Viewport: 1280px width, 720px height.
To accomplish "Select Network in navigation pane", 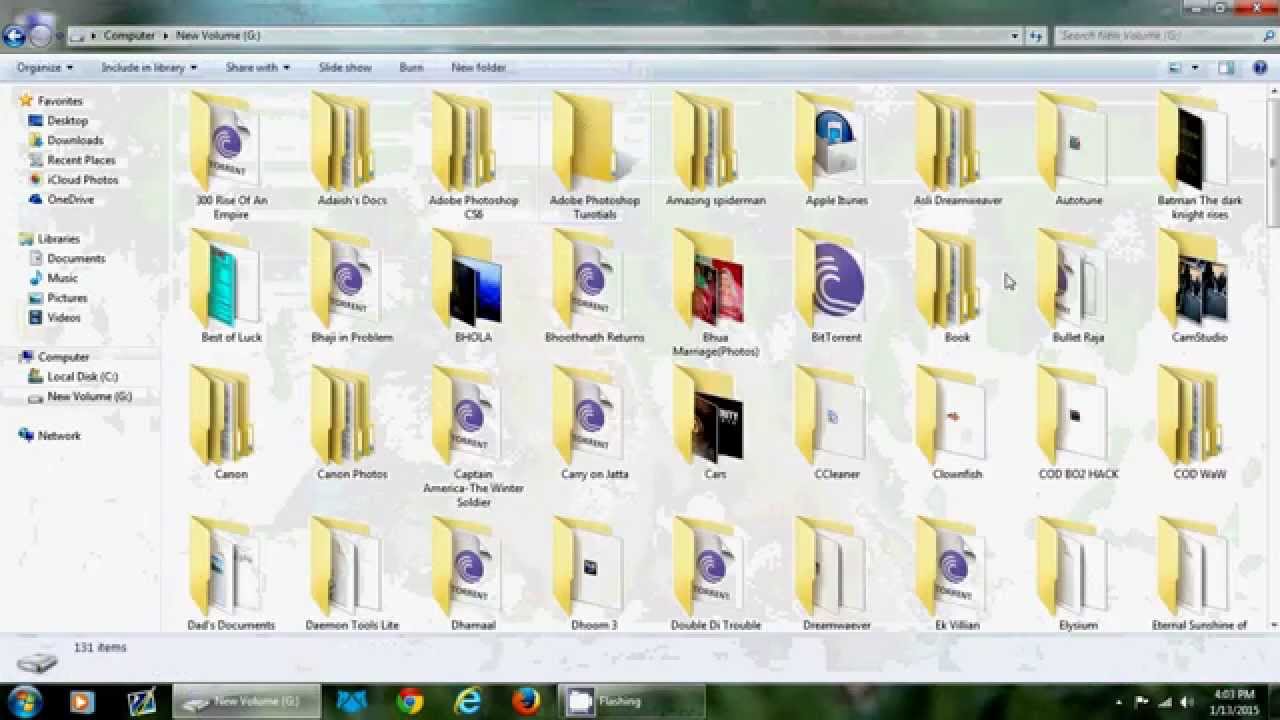I will 59,436.
